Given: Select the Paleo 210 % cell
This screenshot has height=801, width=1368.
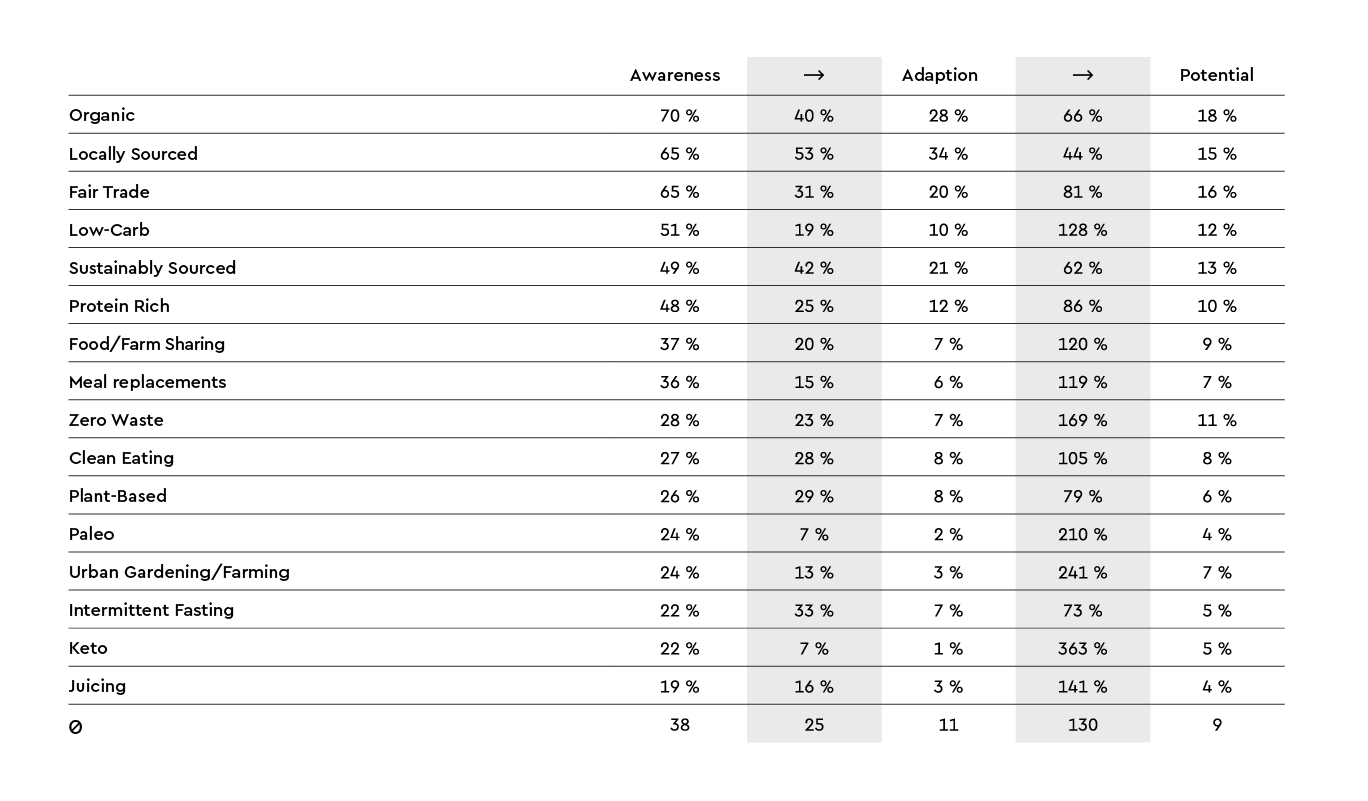Looking at the screenshot, I should [x=1083, y=535].
